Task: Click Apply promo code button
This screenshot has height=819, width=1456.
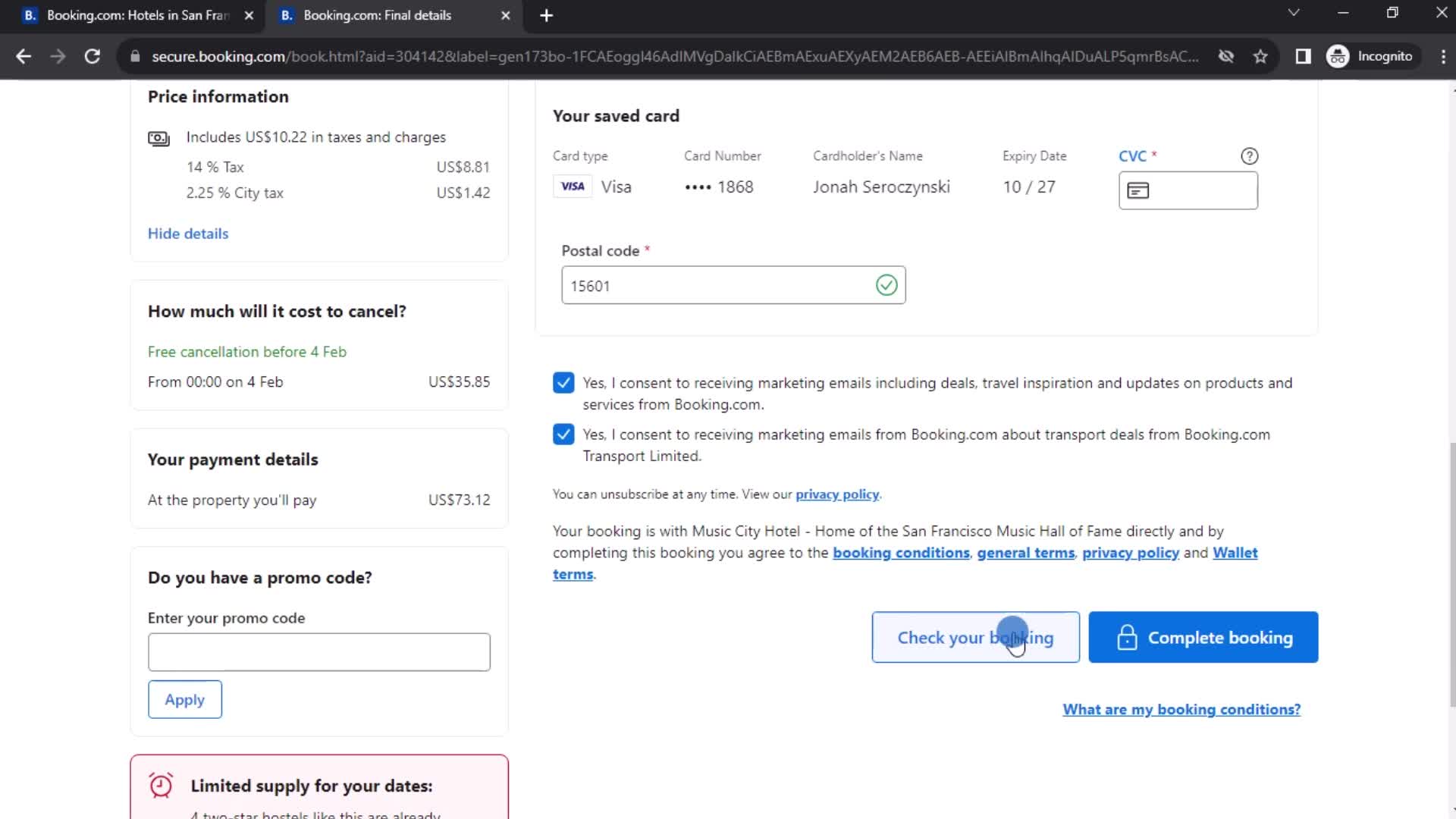Action: (x=185, y=699)
